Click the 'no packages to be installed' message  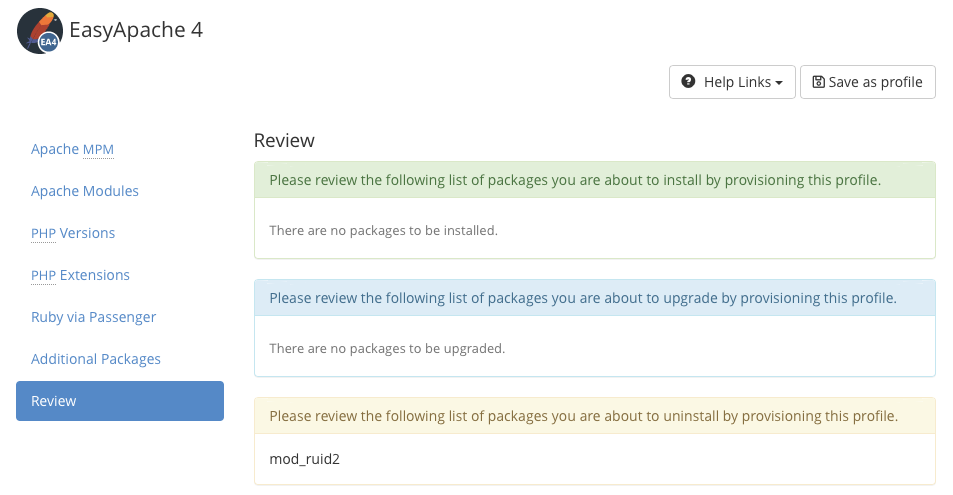pyautogui.click(x=383, y=231)
